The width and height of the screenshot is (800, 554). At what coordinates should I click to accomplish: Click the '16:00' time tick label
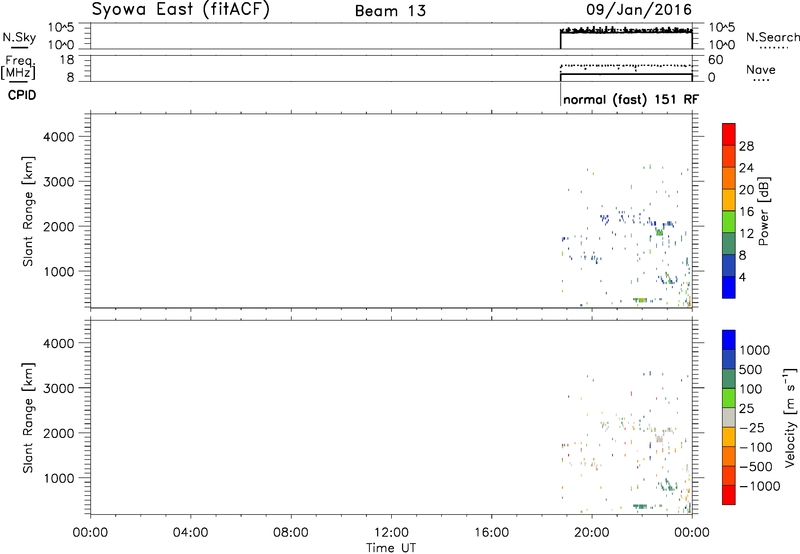[x=491, y=533]
